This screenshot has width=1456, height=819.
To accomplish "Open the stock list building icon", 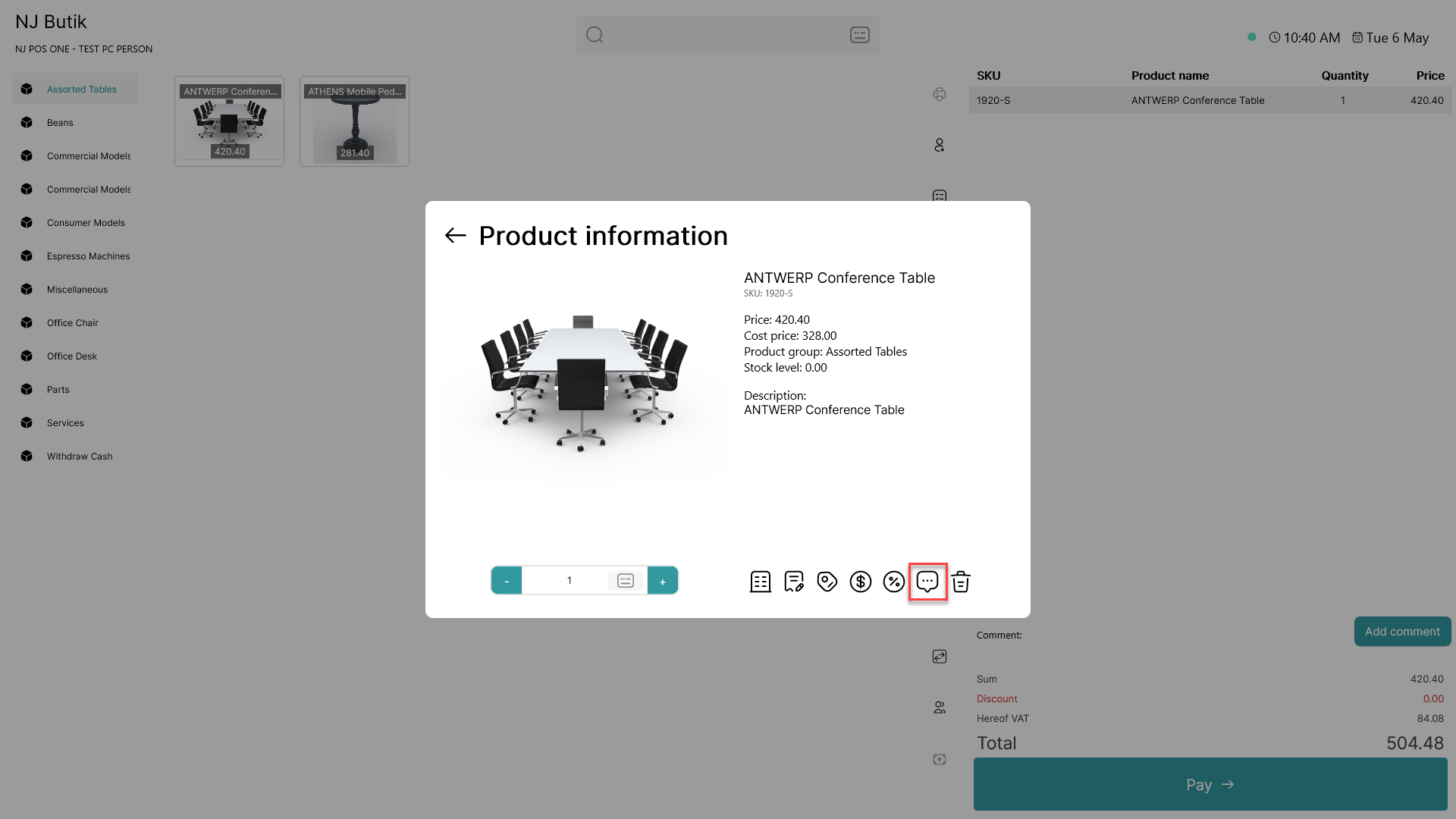I will pyautogui.click(x=760, y=582).
